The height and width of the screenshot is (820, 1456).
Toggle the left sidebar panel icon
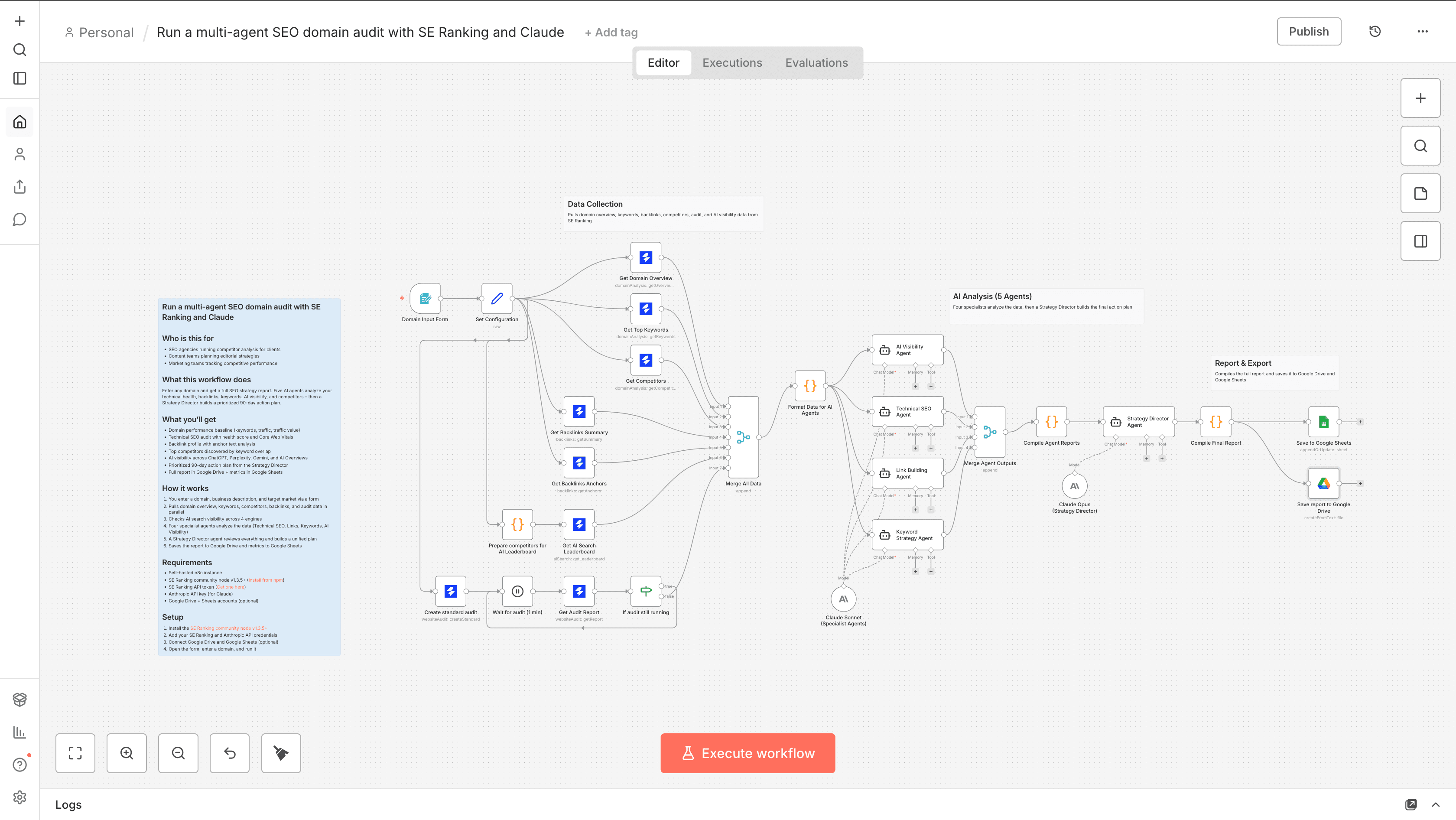(x=20, y=78)
